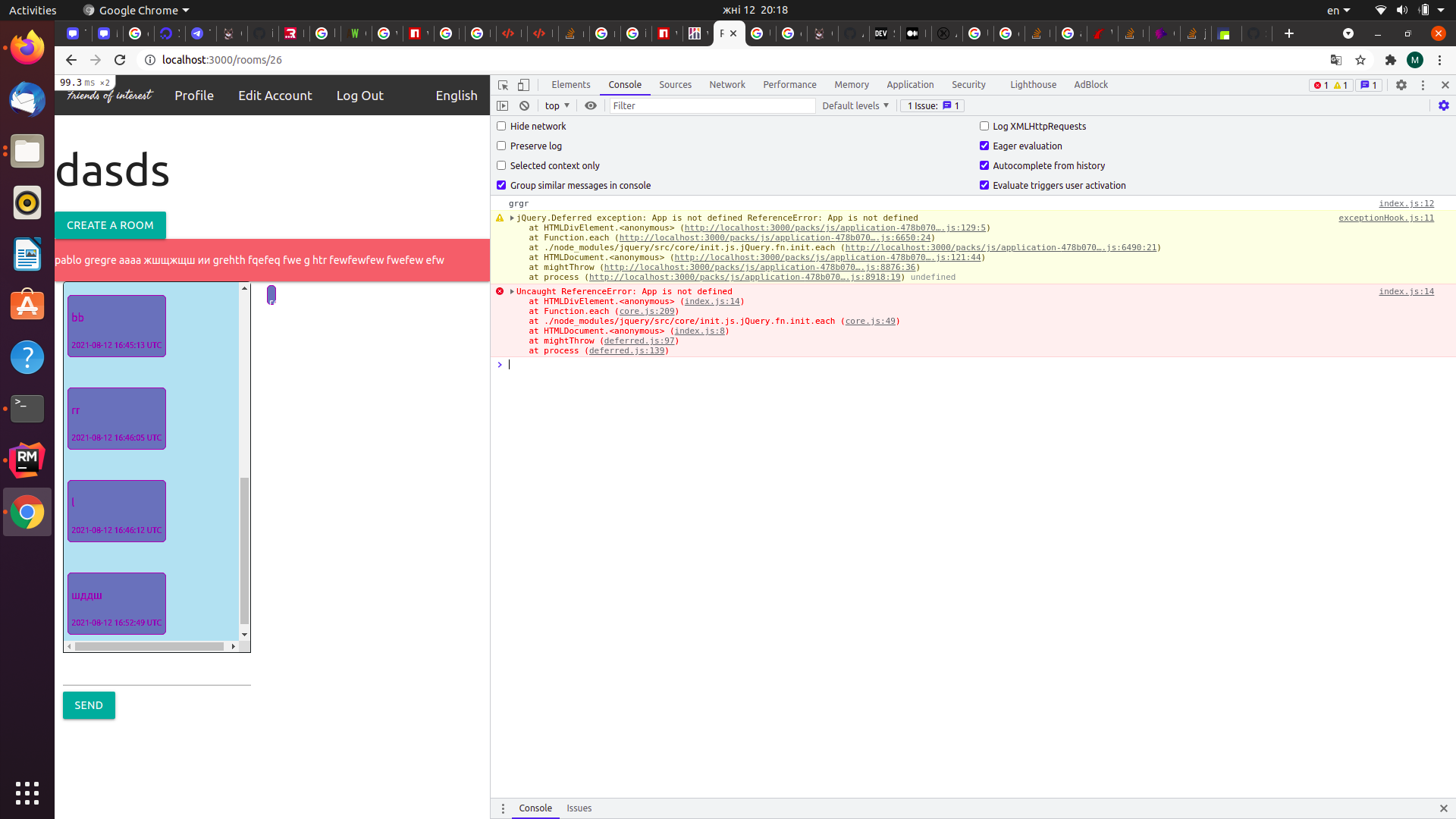Open the customize DevTools three-dot menu

(x=1423, y=85)
